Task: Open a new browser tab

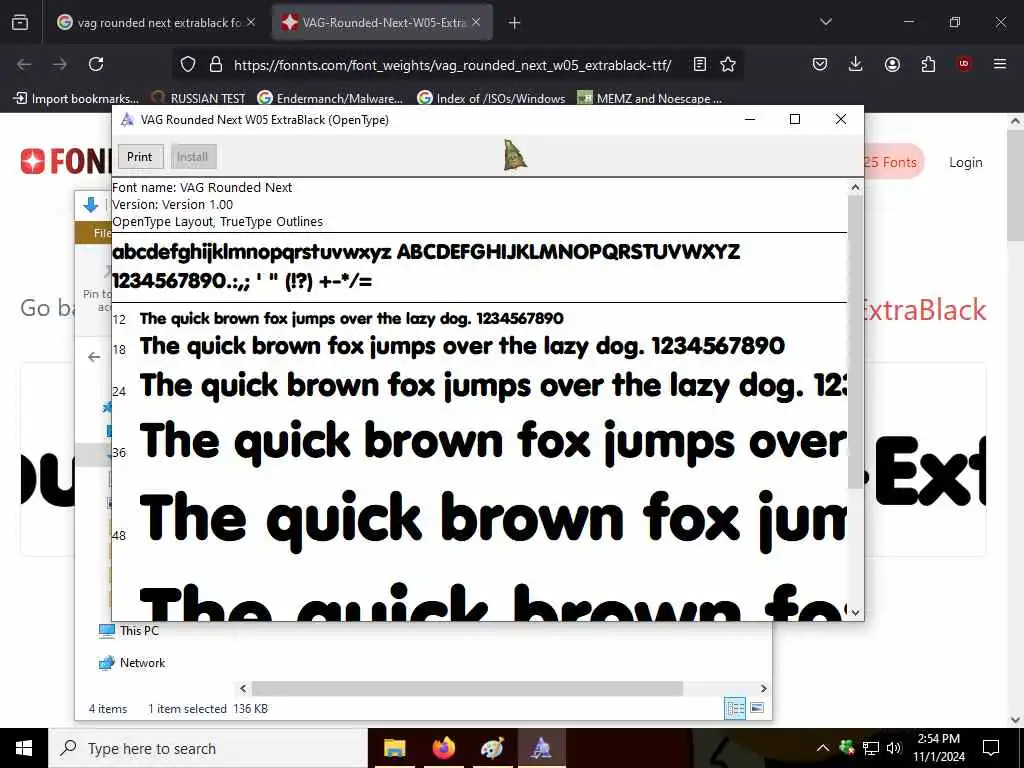Action: coord(515,23)
